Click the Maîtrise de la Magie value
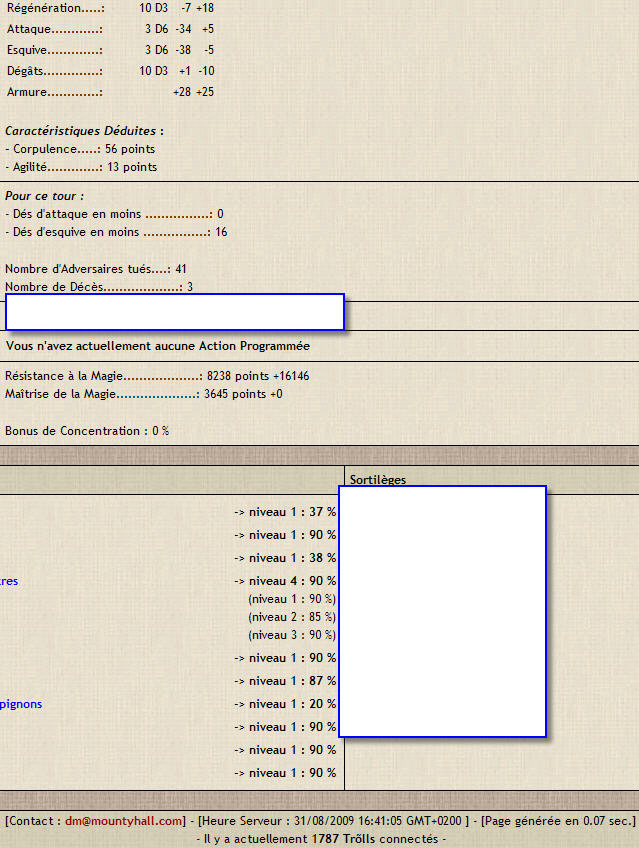 click(243, 394)
